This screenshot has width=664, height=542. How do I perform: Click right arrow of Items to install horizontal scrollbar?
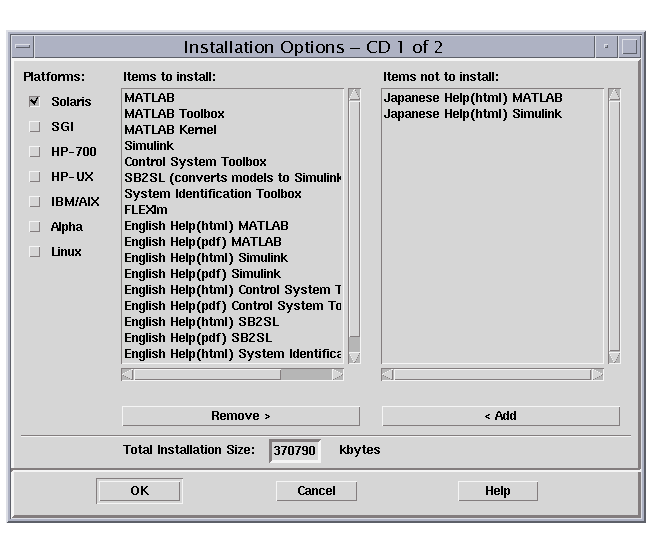338,374
